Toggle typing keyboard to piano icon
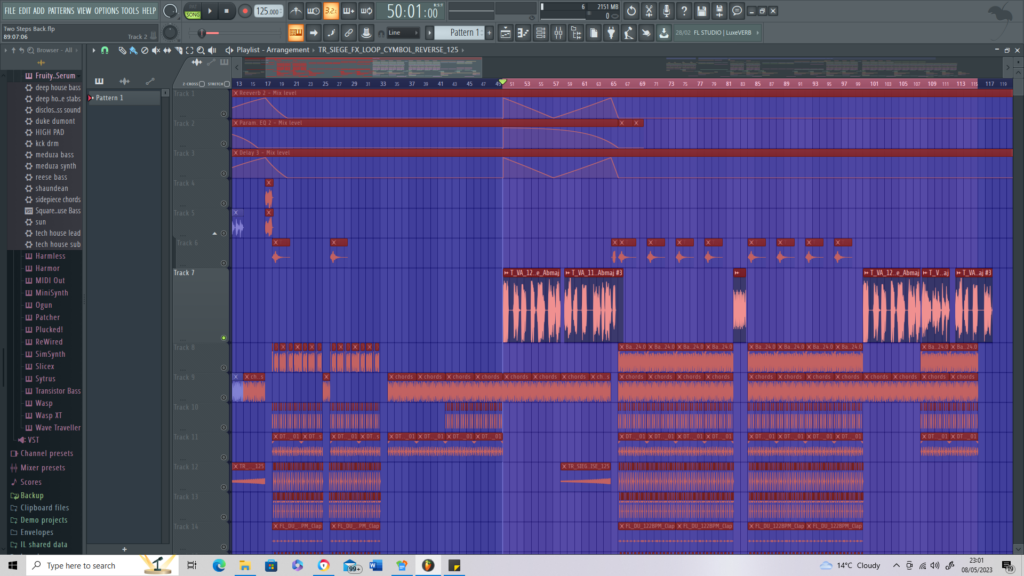1024x576 pixels. [296, 33]
